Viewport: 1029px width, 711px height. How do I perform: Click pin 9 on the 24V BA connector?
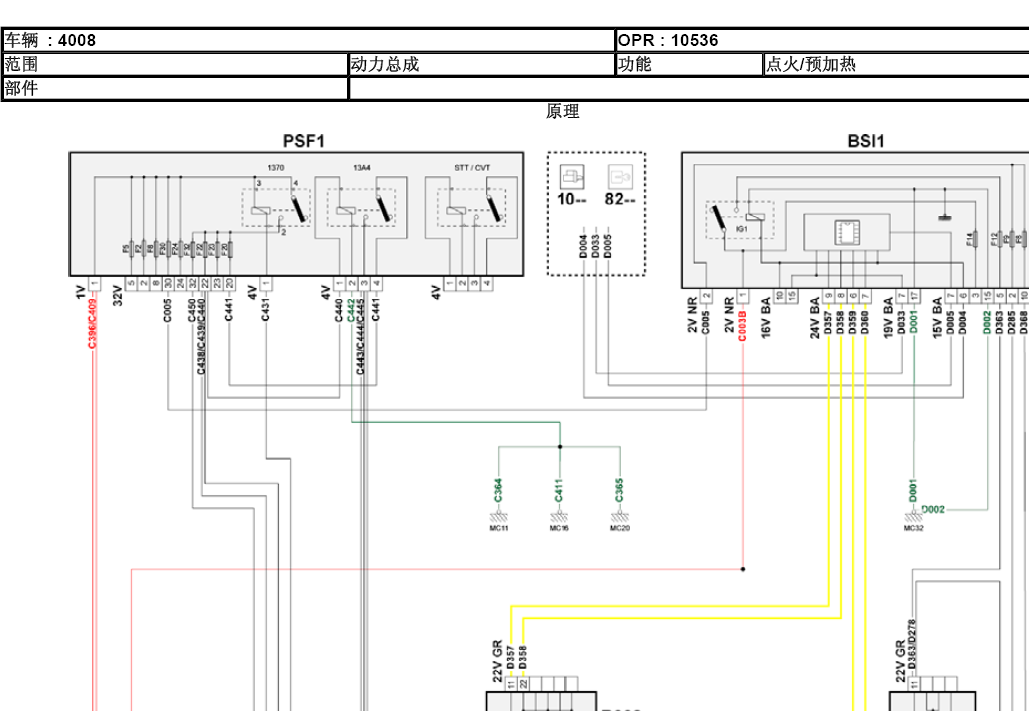(x=829, y=296)
